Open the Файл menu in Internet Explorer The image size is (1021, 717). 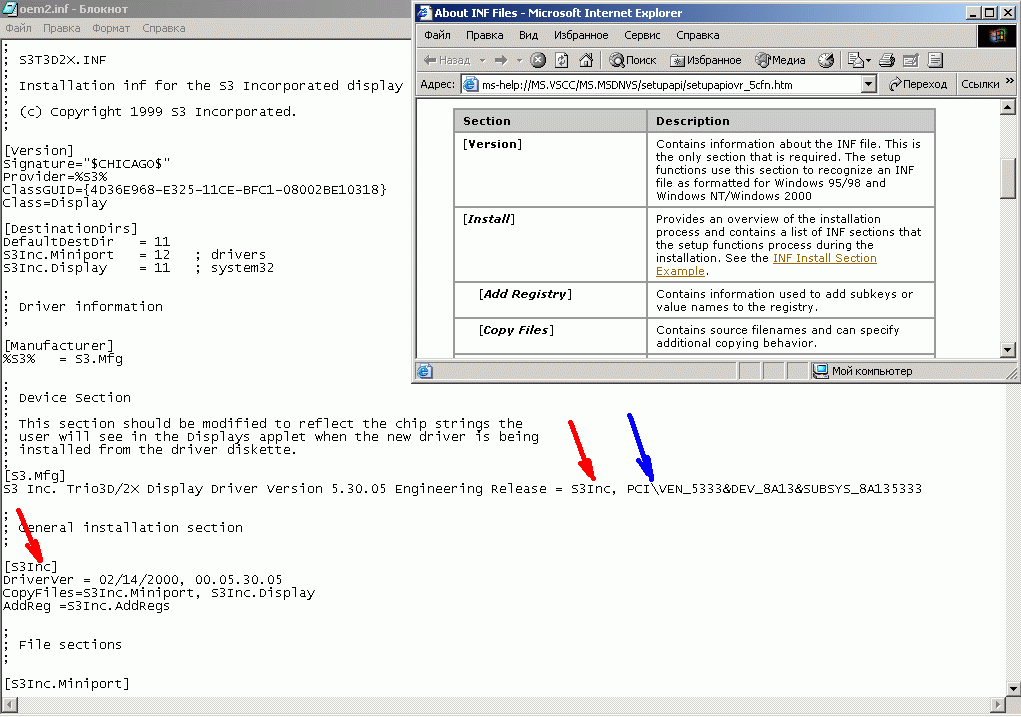point(437,35)
